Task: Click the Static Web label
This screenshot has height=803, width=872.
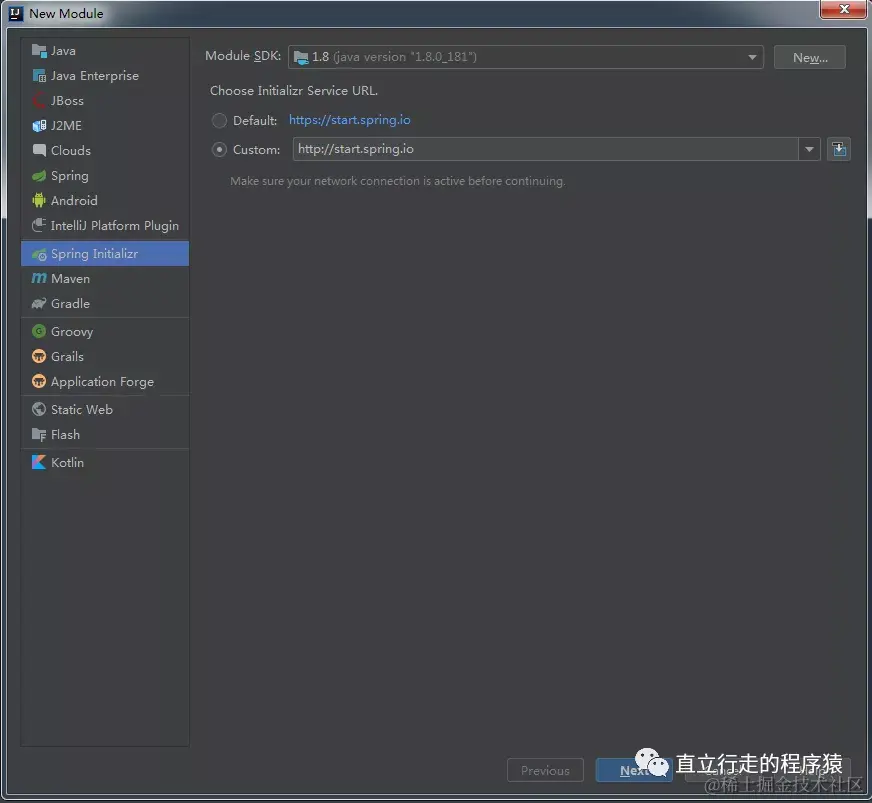Action: coord(82,409)
